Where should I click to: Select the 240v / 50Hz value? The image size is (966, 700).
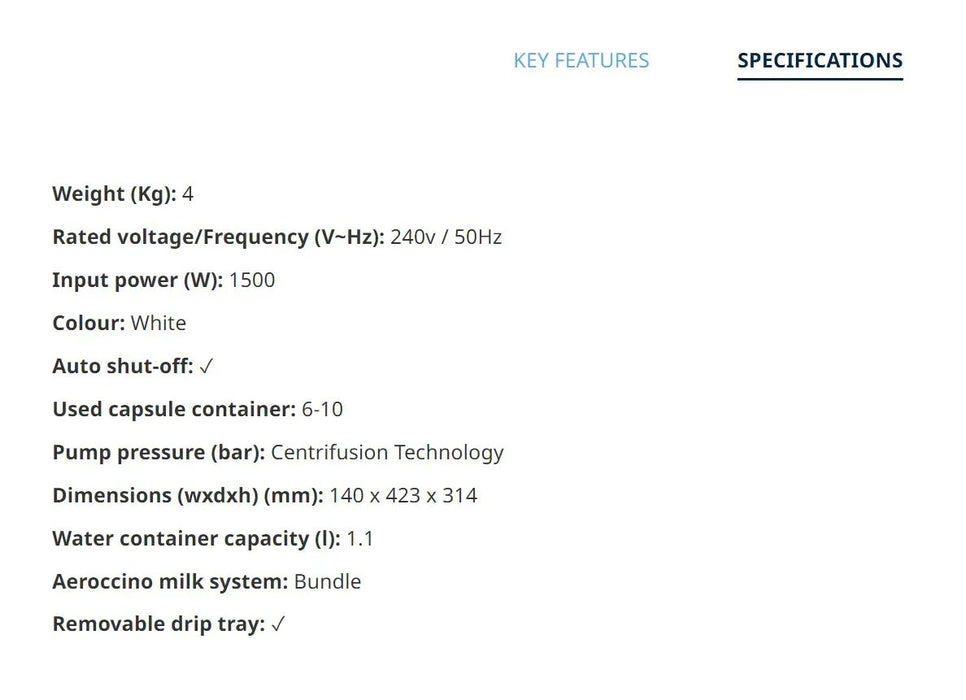(446, 237)
